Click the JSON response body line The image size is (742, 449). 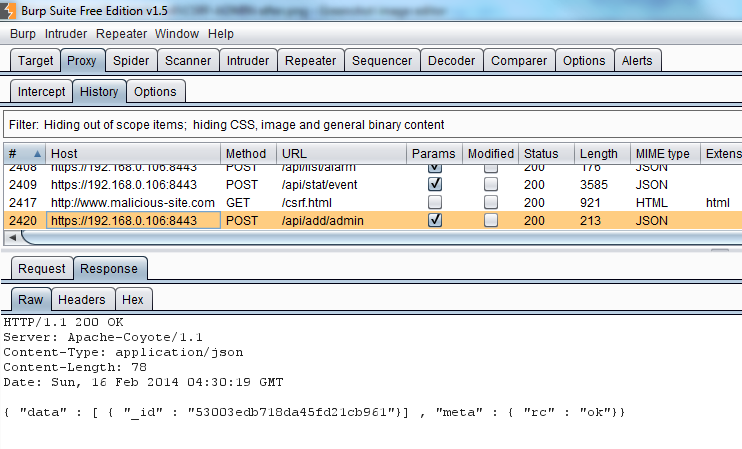314,412
